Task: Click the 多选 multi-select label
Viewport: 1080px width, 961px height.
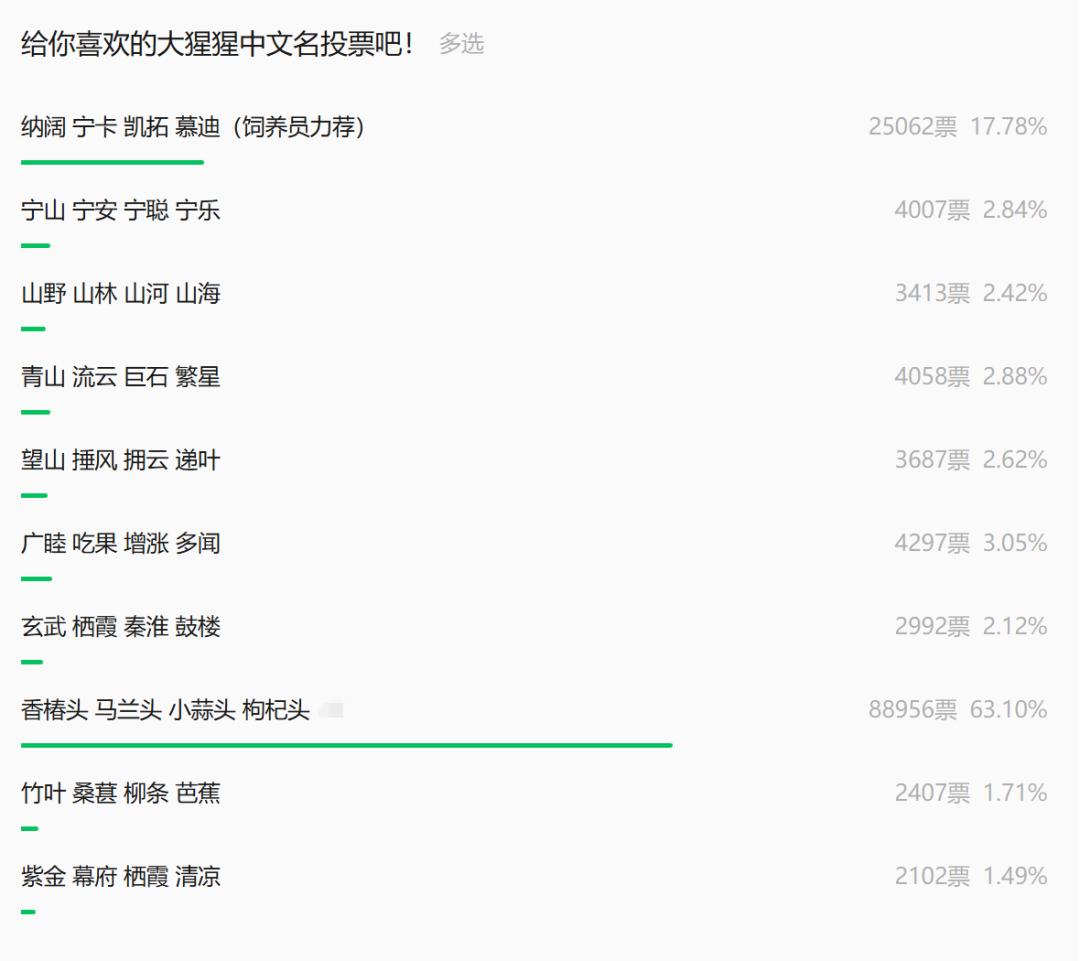Action: [461, 44]
